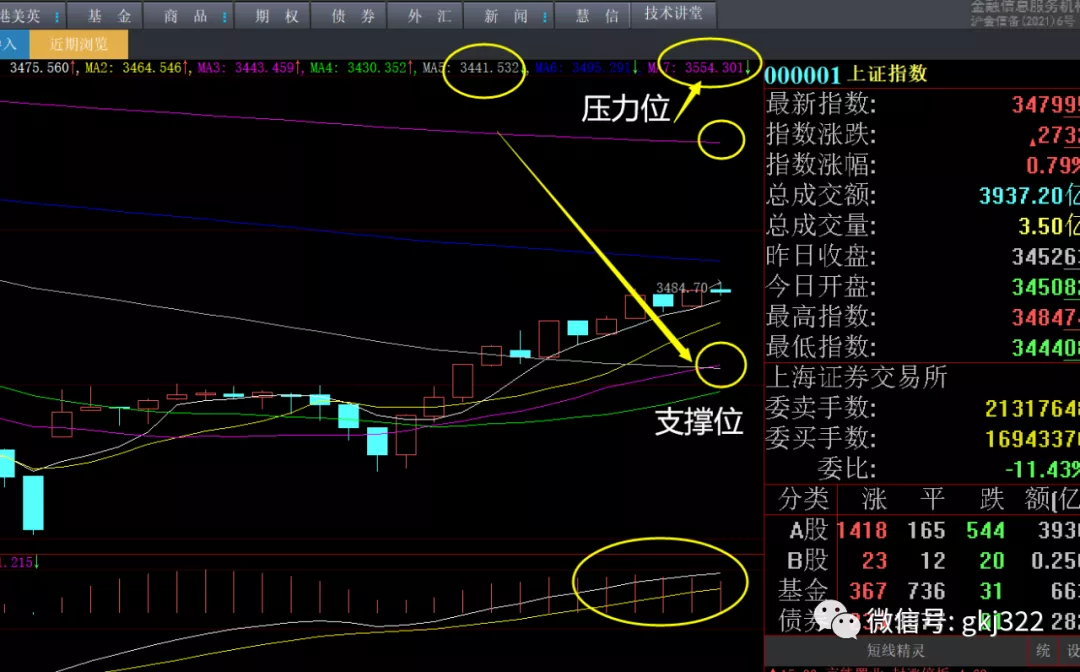Open the 期权 menu tab
The height and width of the screenshot is (672, 1080).
[x=276, y=16]
